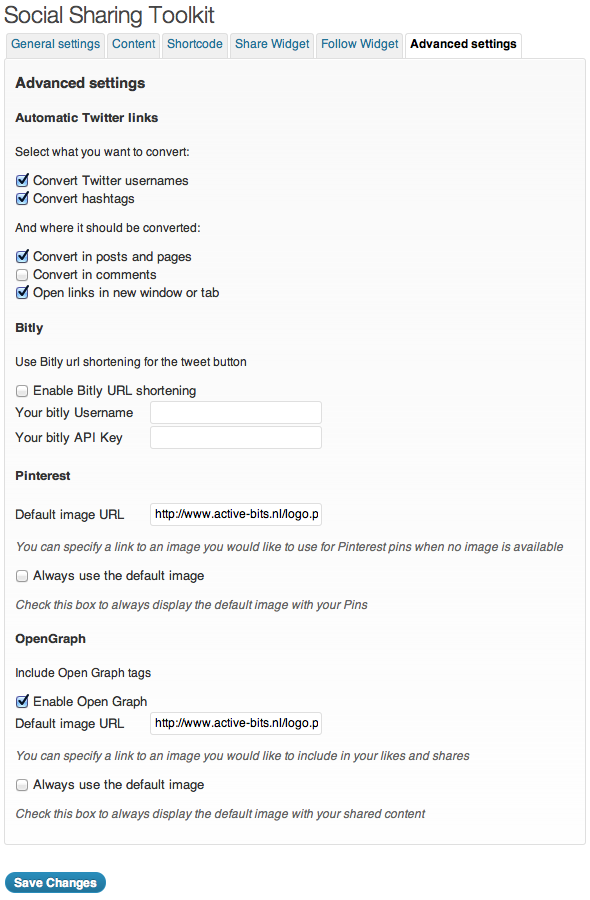
Task: Select the Follow Widget tab
Action: coord(360,45)
